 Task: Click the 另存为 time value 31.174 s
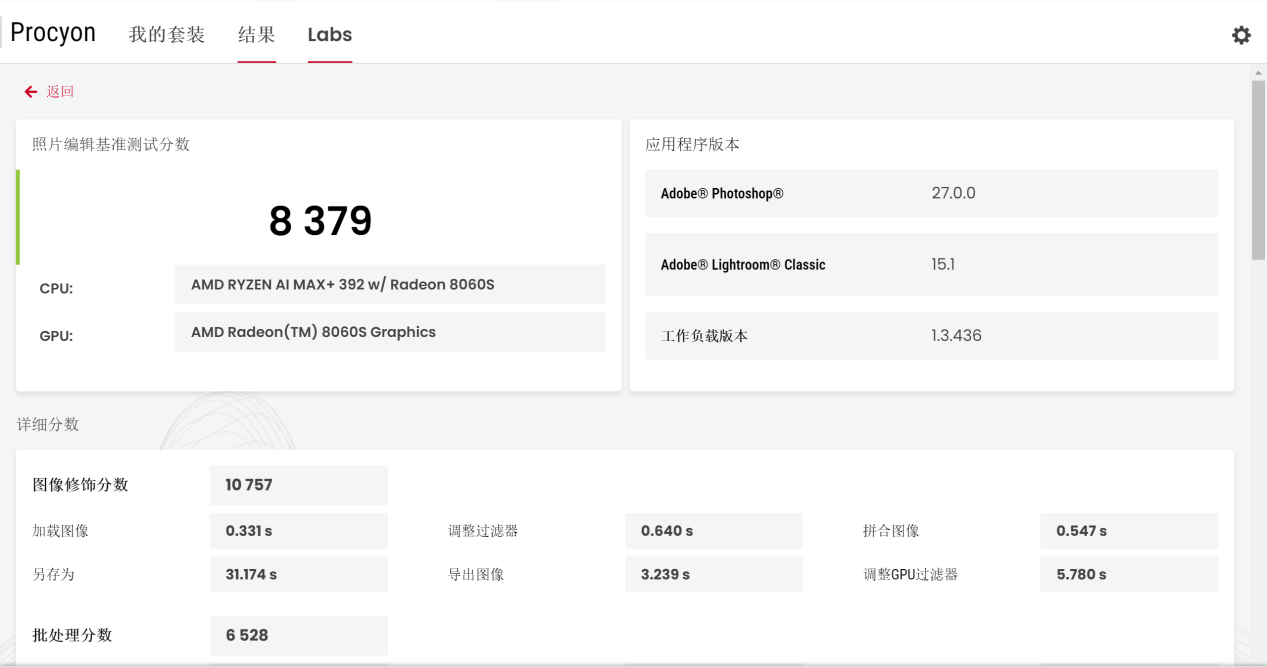click(298, 575)
